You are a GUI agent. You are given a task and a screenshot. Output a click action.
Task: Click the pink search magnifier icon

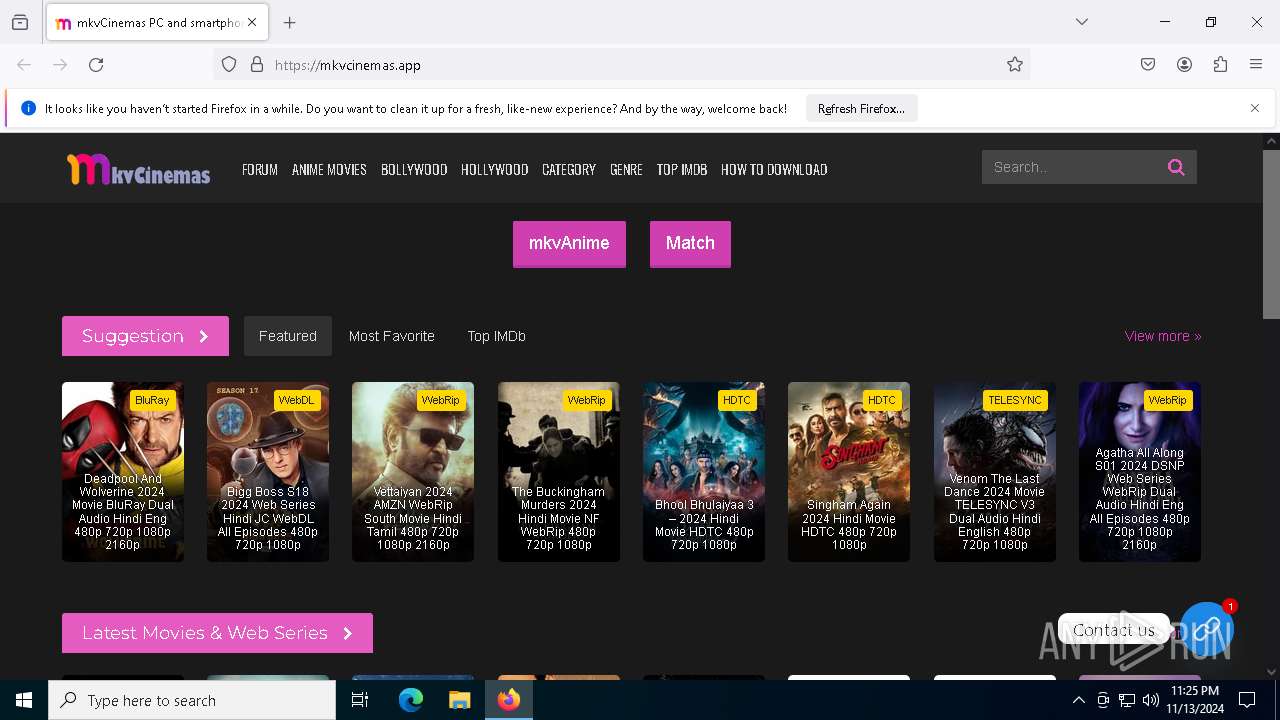(x=1176, y=167)
